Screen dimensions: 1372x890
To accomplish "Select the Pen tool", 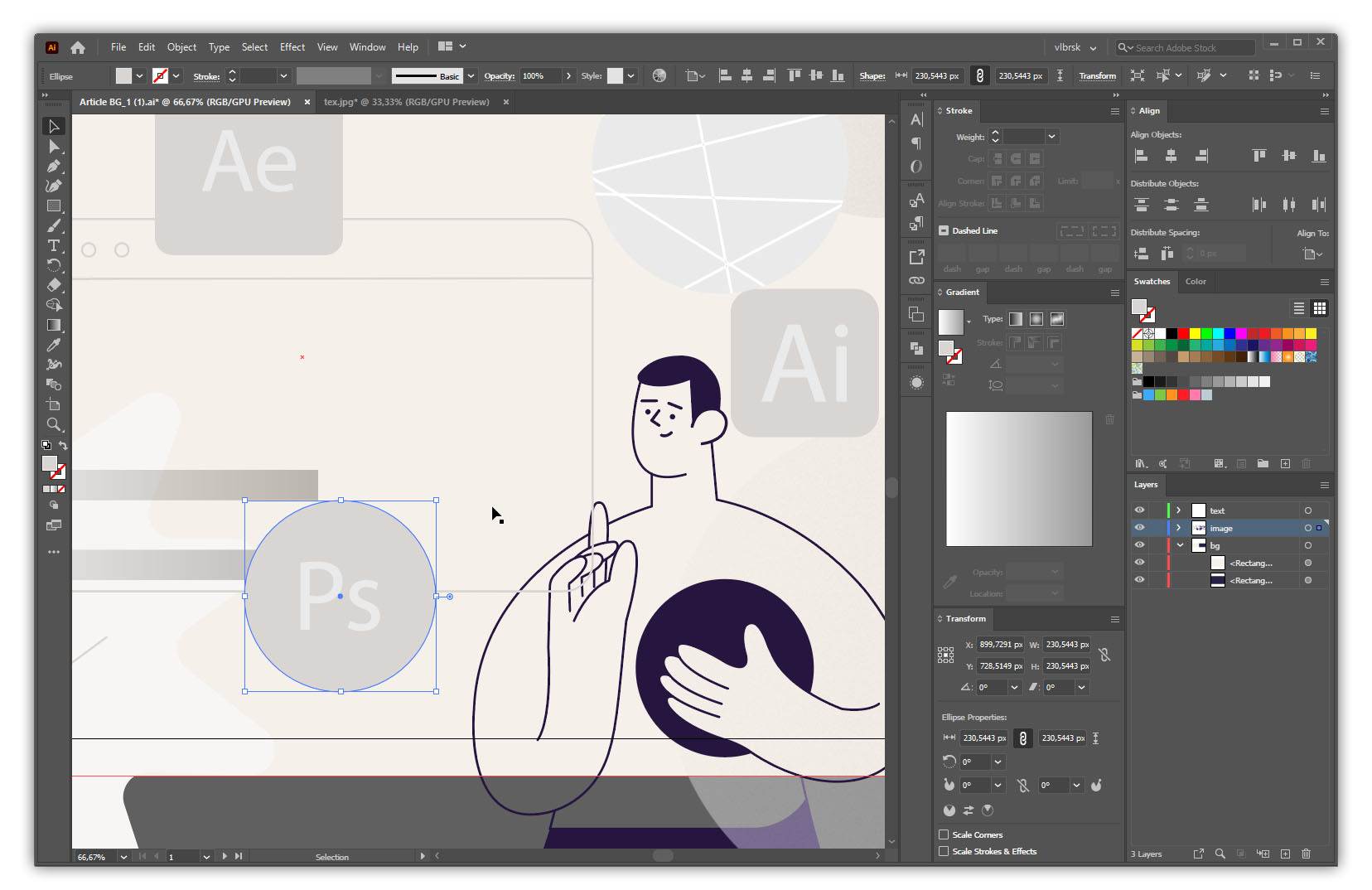I will (x=54, y=166).
